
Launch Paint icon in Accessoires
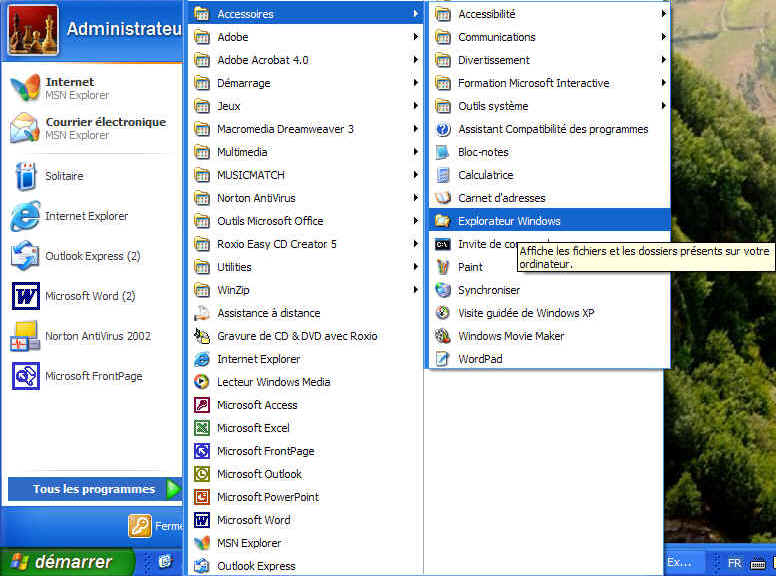point(442,267)
